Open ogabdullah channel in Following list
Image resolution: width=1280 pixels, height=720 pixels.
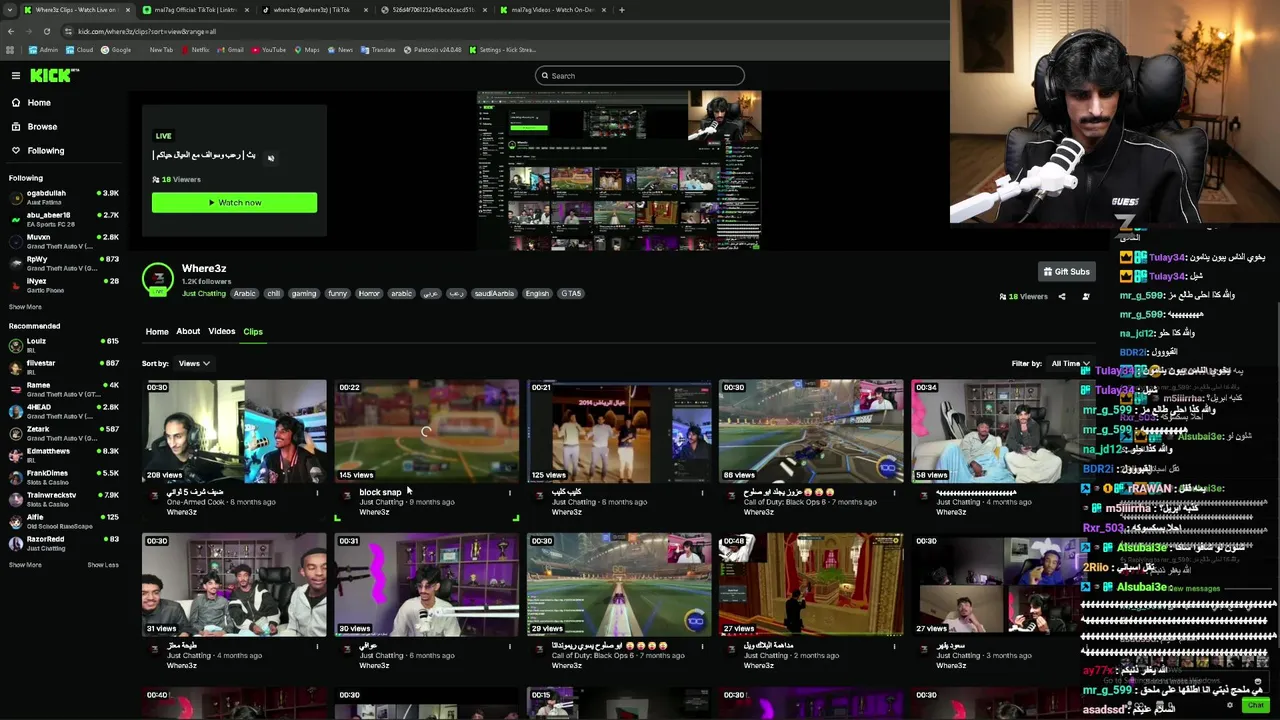pyautogui.click(x=64, y=197)
